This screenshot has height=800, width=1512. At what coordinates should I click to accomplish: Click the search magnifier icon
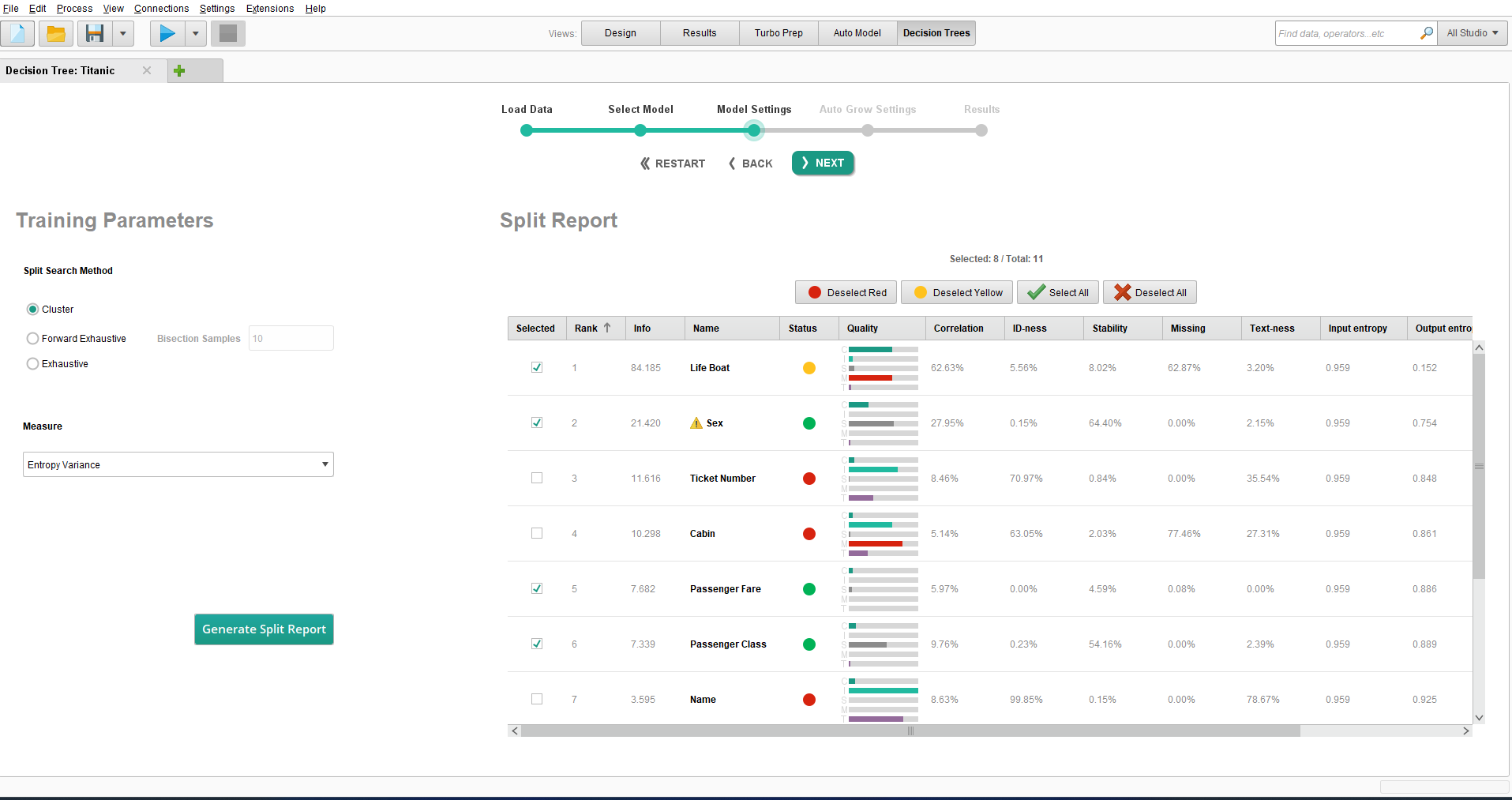[x=1426, y=33]
